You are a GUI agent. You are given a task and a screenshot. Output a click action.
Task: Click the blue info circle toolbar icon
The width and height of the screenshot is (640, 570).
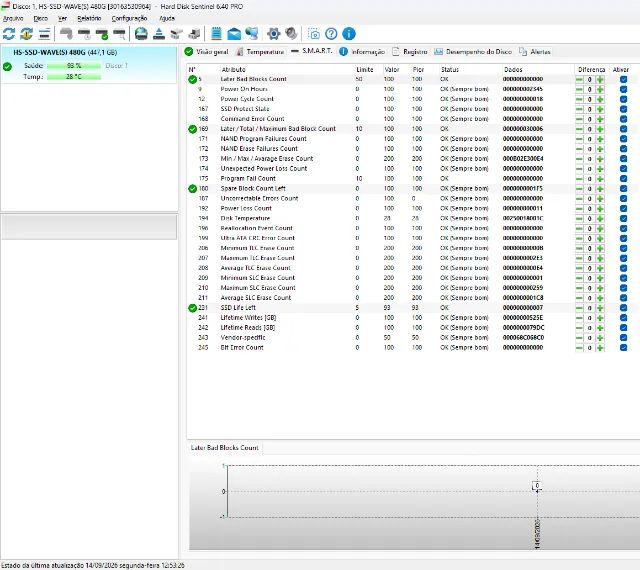[x=349, y=34]
